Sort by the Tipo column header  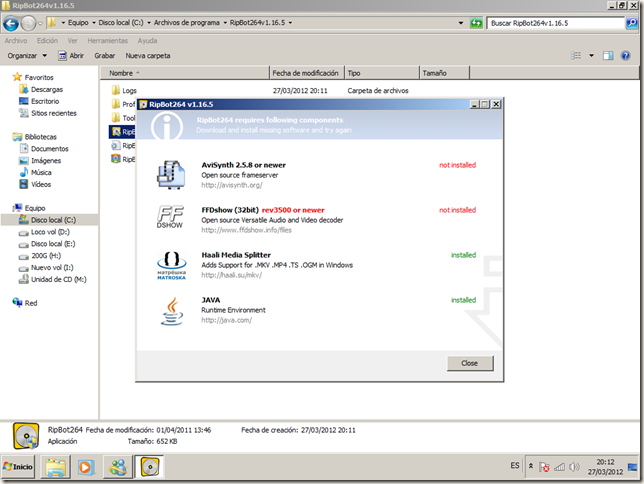(x=382, y=73)
